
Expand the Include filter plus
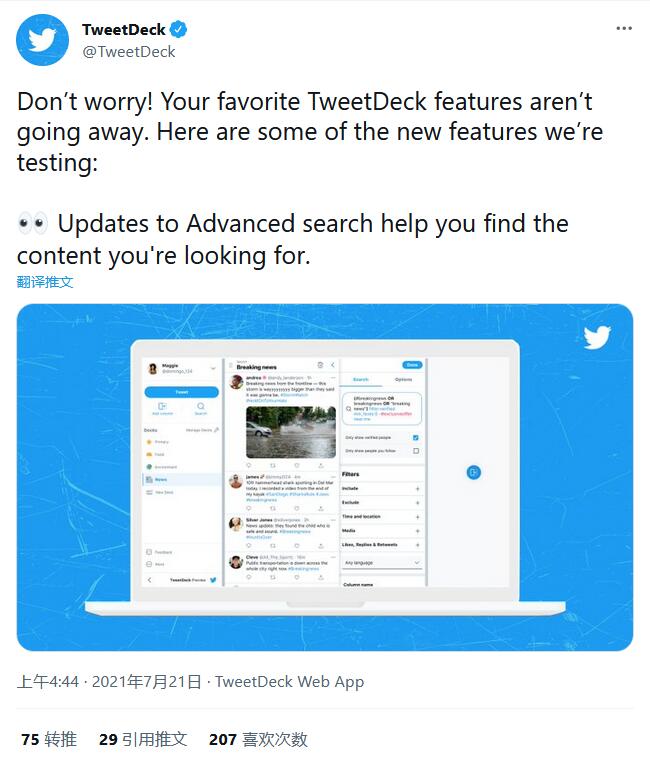coord(417,488)
